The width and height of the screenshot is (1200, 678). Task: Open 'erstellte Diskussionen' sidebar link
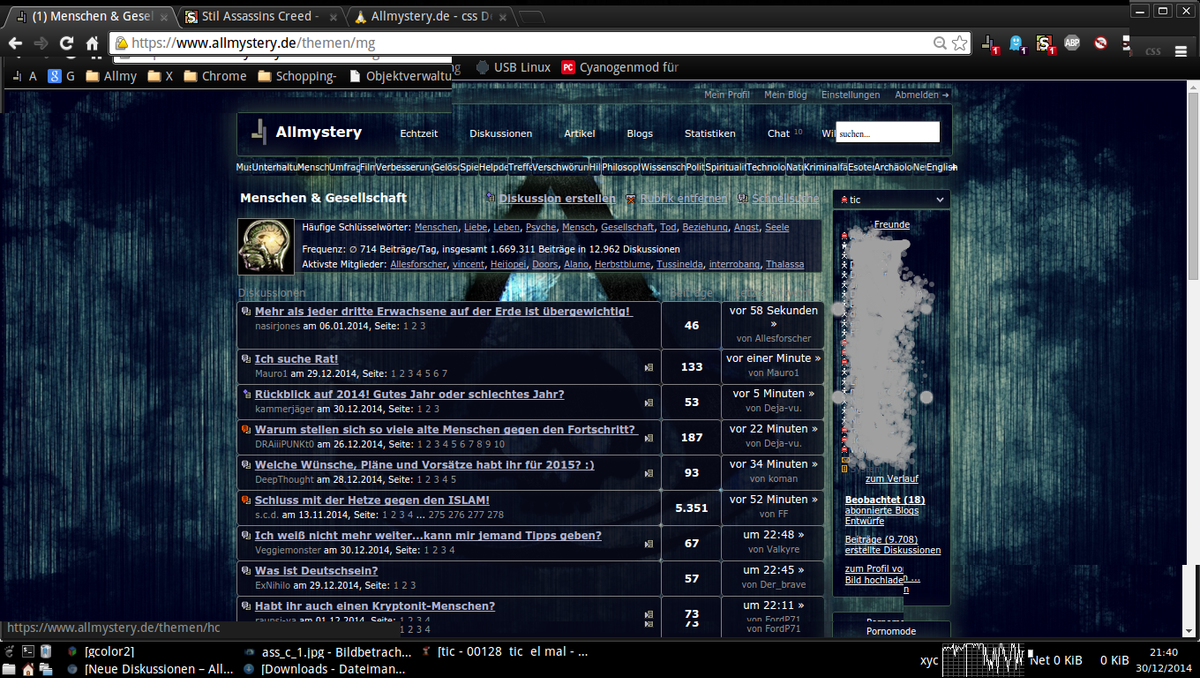pyautogui.click(x=893, y=550)
